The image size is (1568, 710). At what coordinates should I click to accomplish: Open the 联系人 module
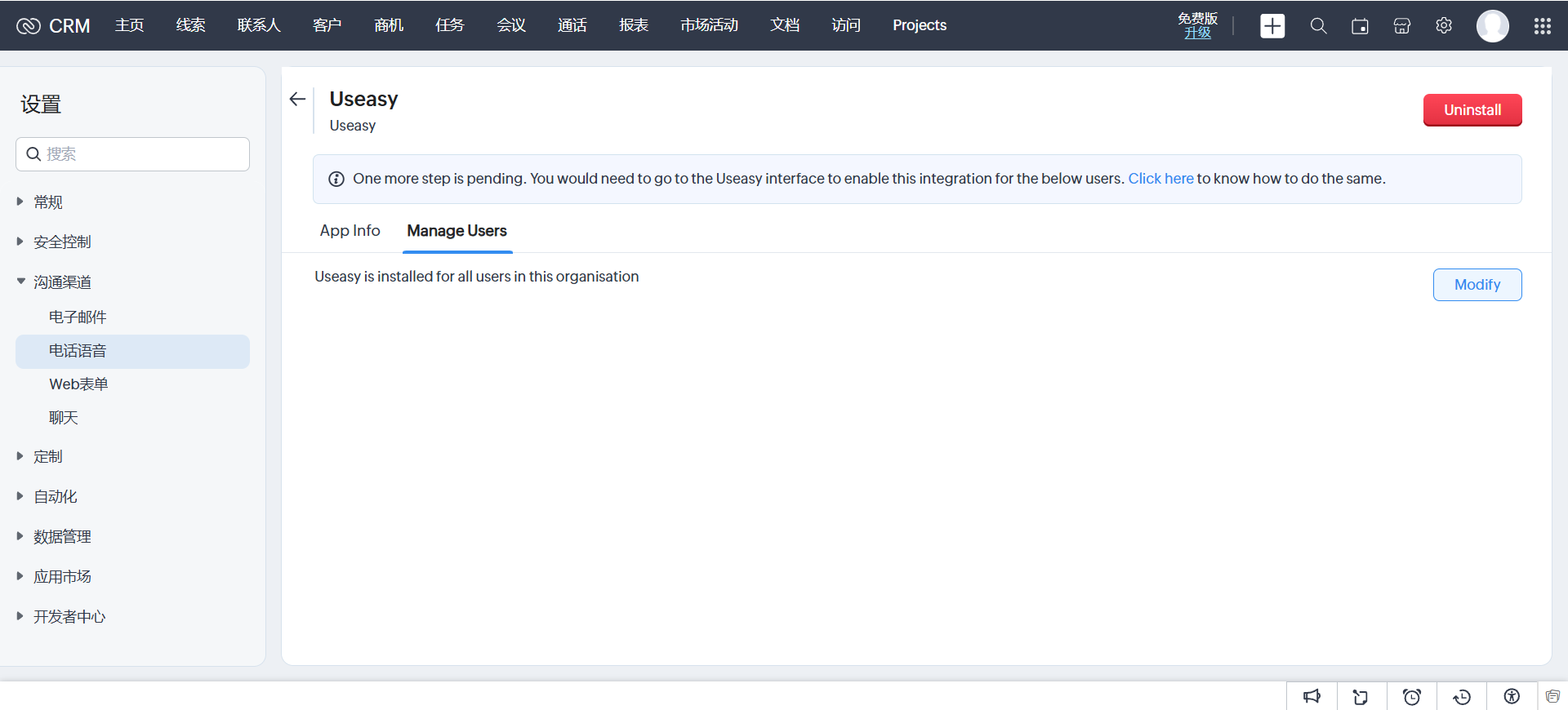[x=259, y=25]
